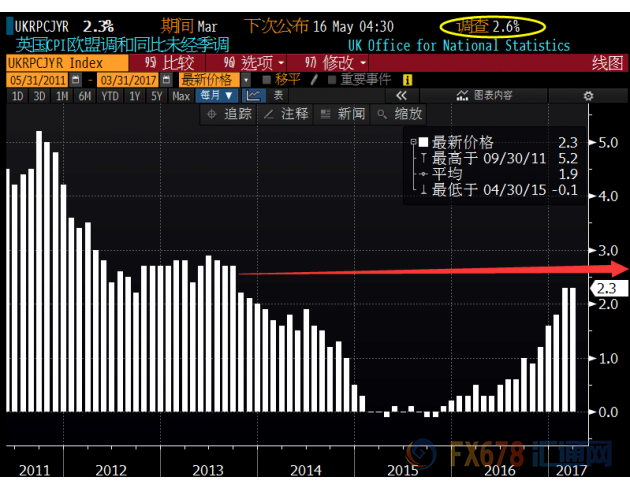This screenshot has width=630, height=490.
Task: Click the line chart type icon
Action: (254, 96)
